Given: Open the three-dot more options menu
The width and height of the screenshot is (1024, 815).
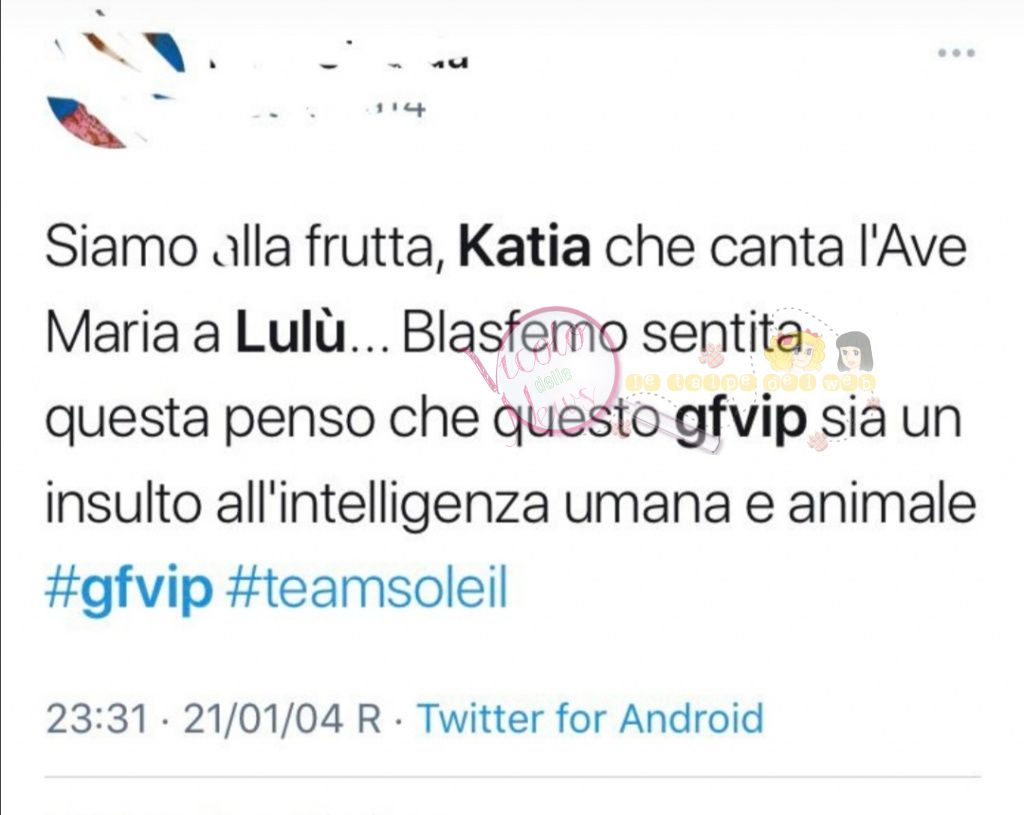Looking at the screenshot, I should pyautogui.click(x=956, y=53).
